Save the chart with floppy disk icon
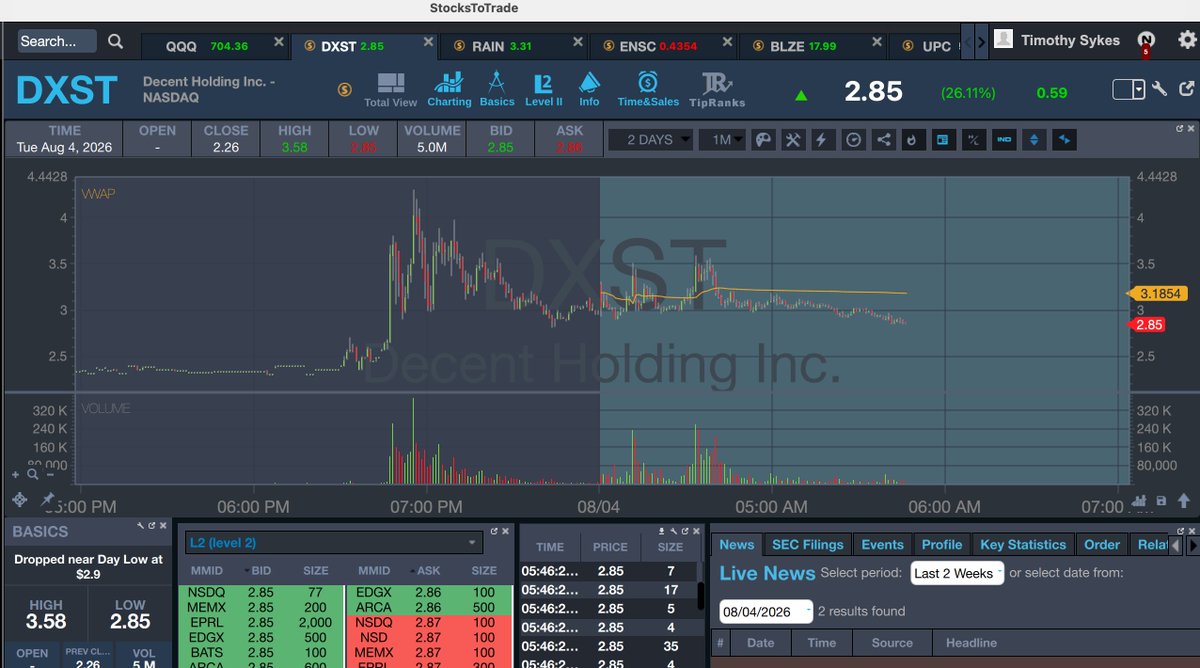The image size is (1200, 668). tap(1161, 501)
